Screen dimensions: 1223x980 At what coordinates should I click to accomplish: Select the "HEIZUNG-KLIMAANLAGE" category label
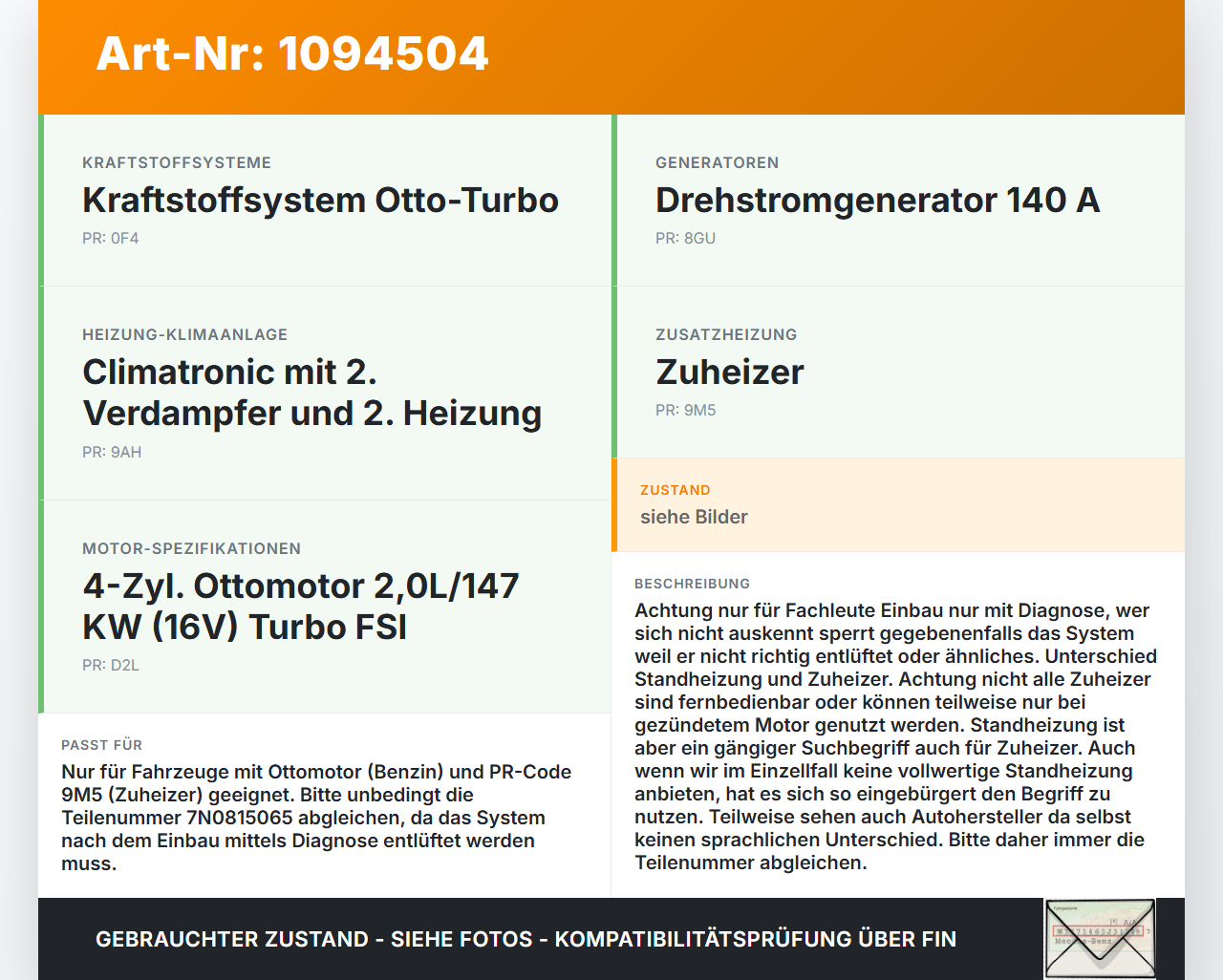(x=185, y=334)
